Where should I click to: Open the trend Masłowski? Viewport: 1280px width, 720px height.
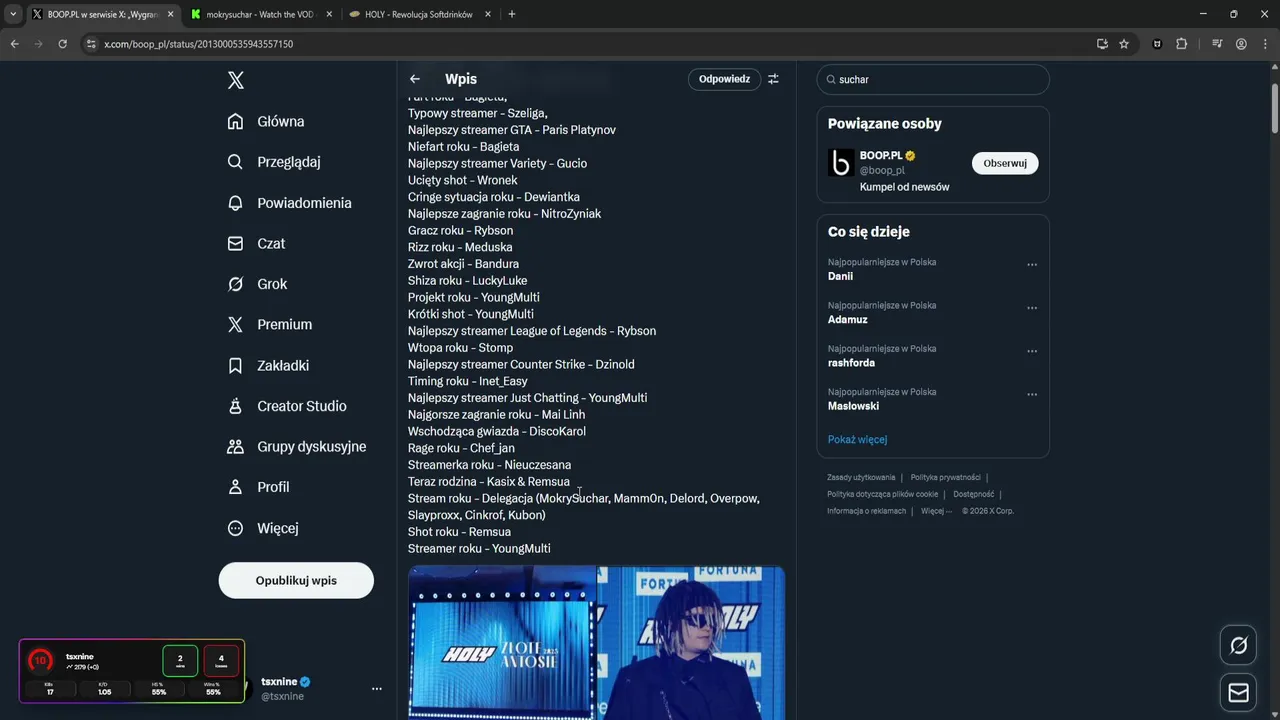click(853, 406)
